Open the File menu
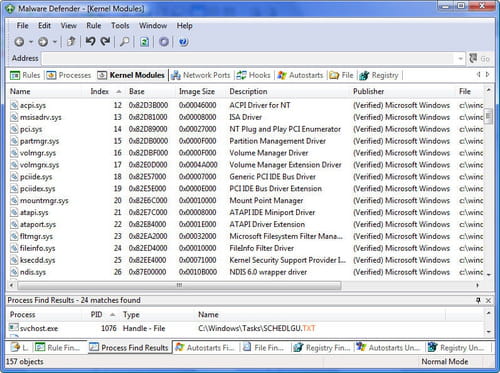This screenshot has width=500, height=373. pyautogui.click(x=22, y=26)
